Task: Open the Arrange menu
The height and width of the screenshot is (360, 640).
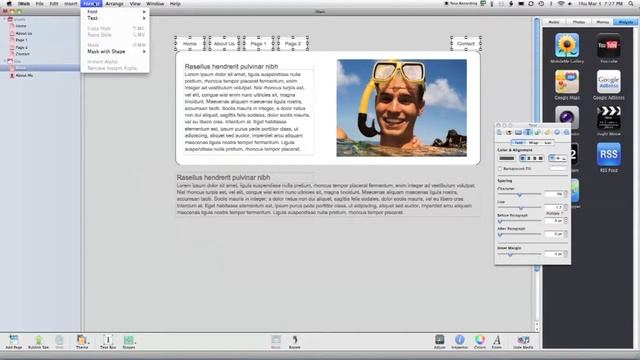Action: coord(114,4)
